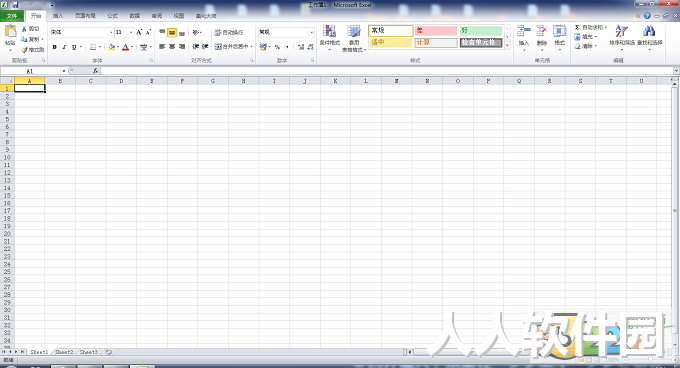Open Conditional Formatting icon

pos(329,31)
